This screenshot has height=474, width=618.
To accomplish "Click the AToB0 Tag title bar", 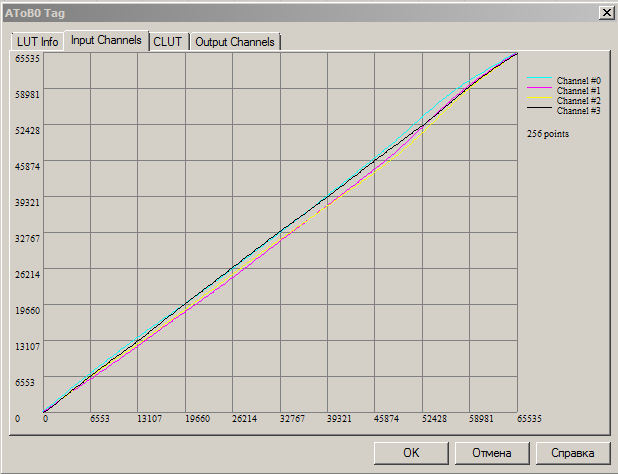I will (300, 12).
